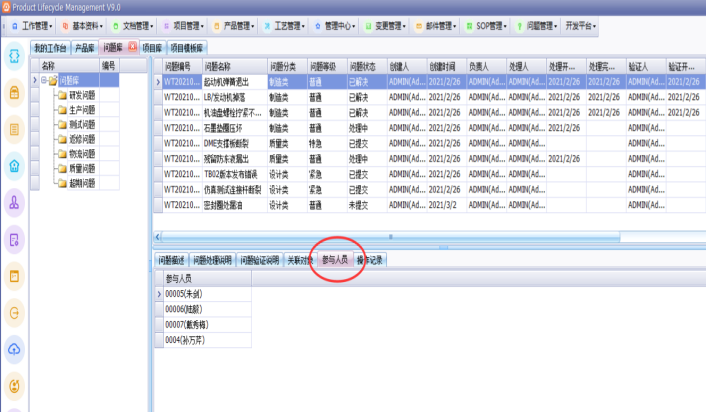Select the row TB02版本发布错误

tap(430, 174)
